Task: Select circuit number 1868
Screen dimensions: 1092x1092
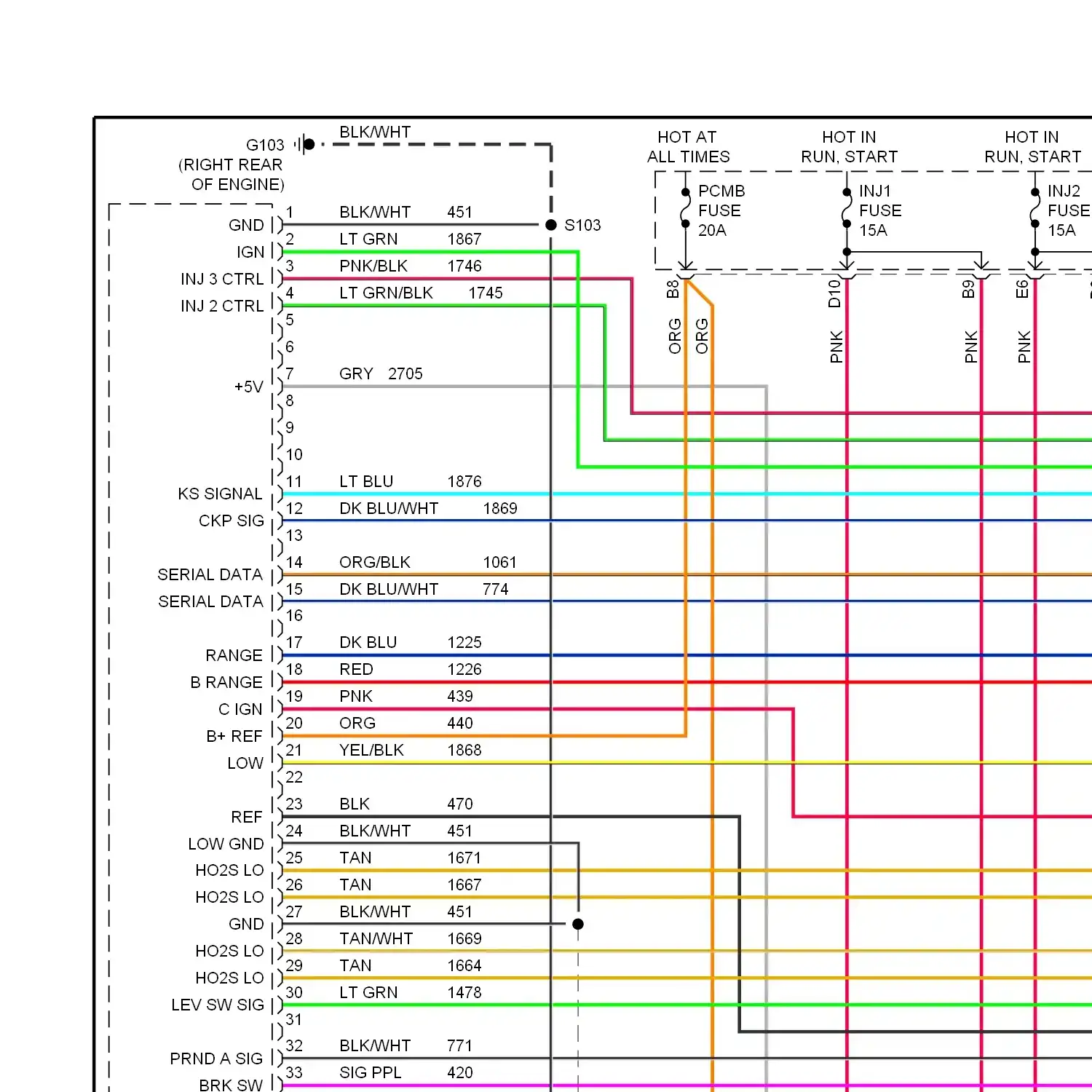Action: tap(464, 750)
